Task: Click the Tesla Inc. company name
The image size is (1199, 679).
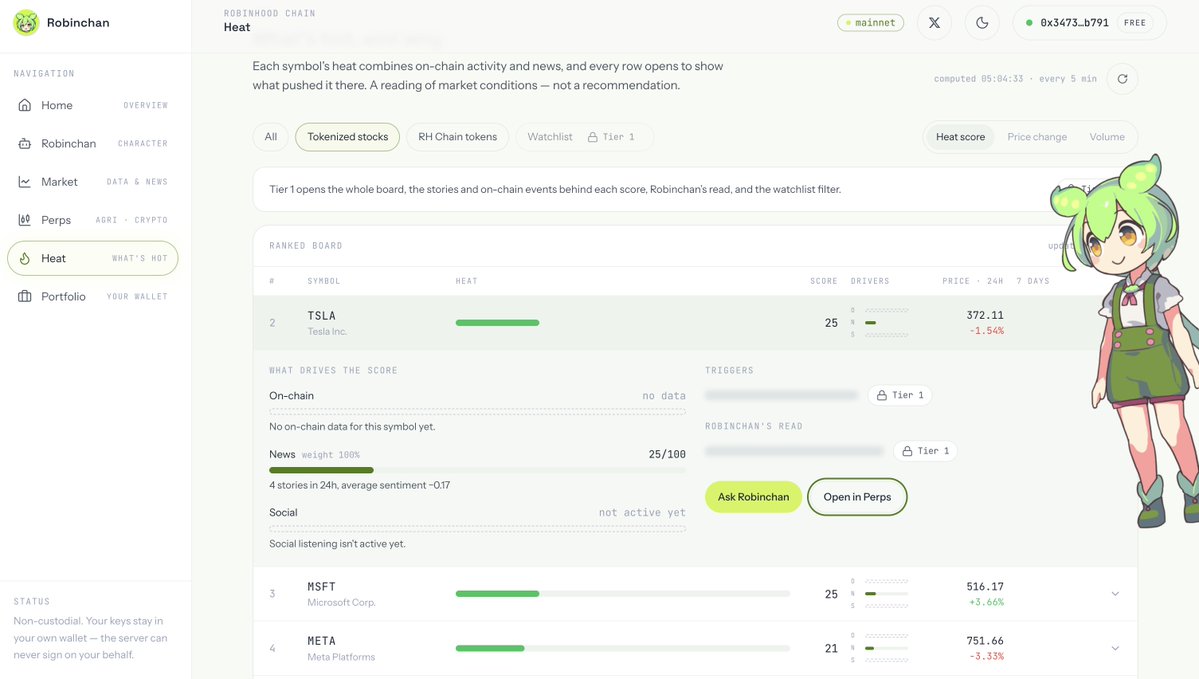Action: [x=327, y=332]
